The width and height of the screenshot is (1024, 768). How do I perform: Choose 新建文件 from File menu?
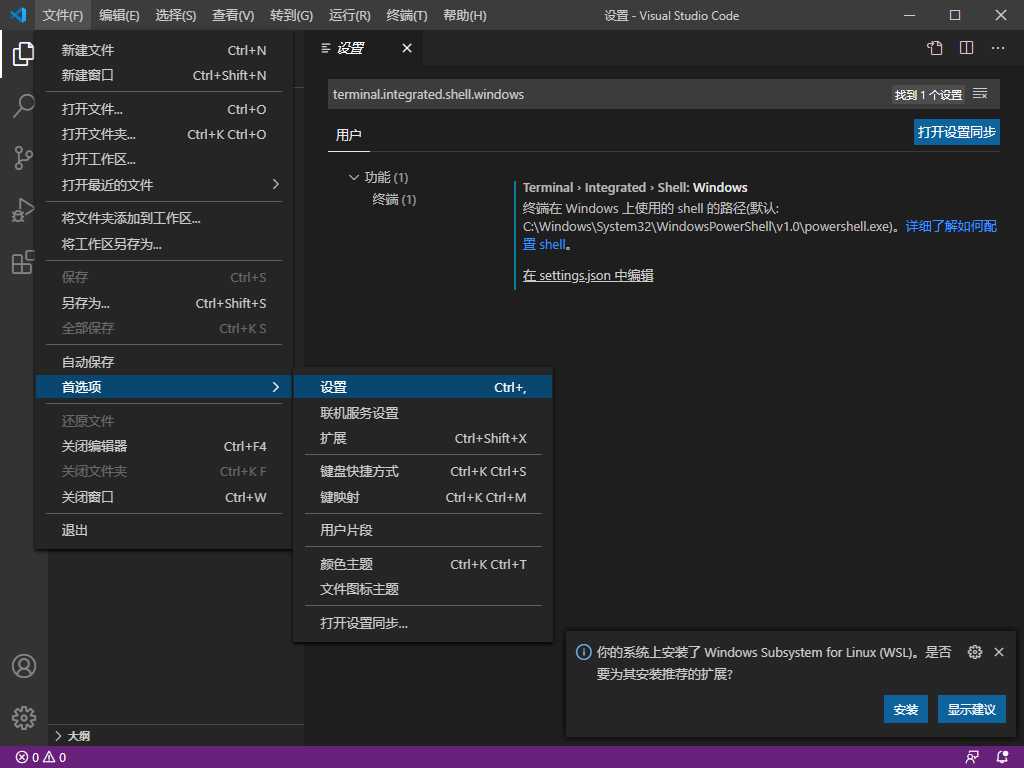pyautogui.click(x=164, y=50)
